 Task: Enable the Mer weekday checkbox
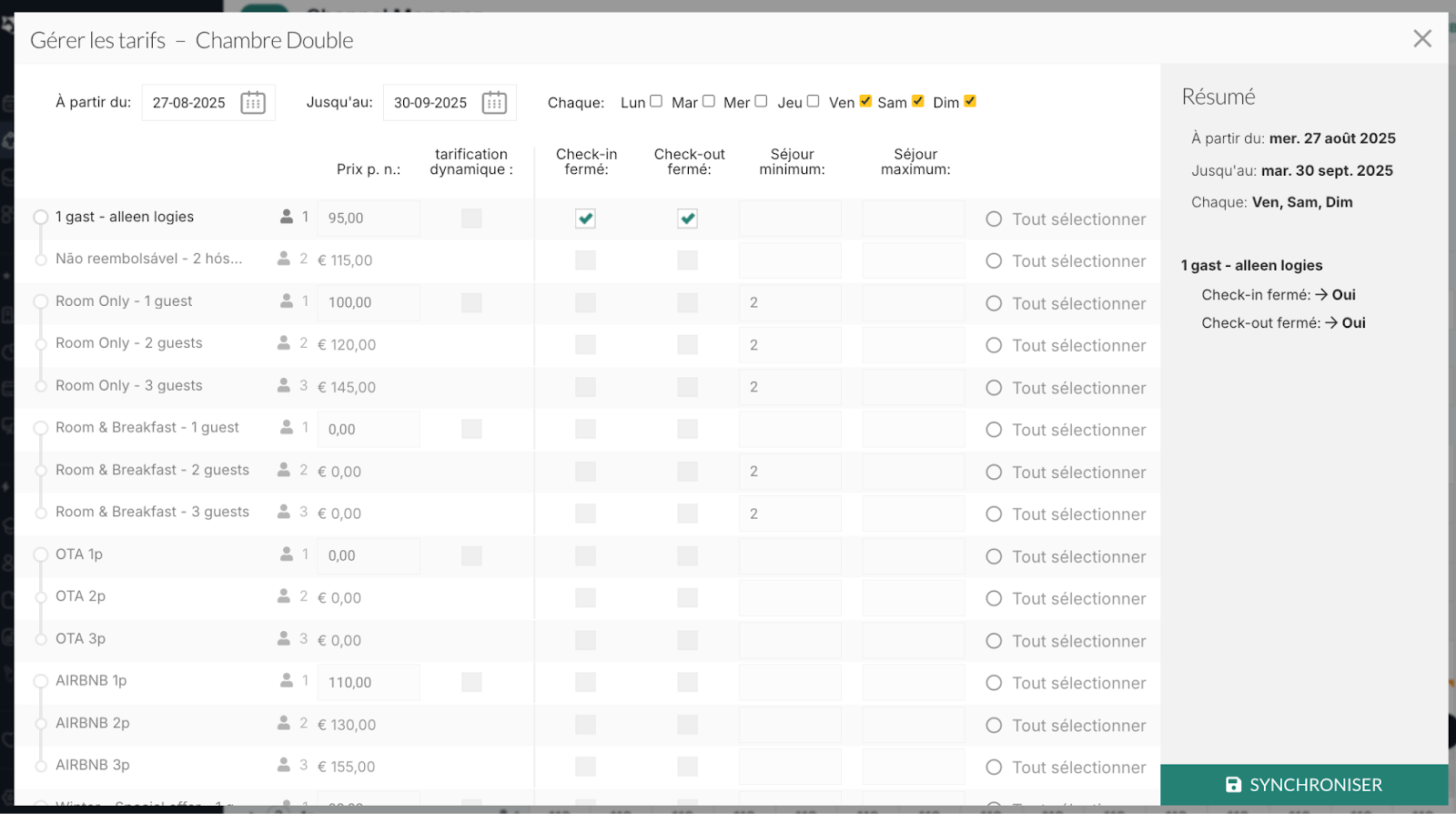click(x=761, y=101)
